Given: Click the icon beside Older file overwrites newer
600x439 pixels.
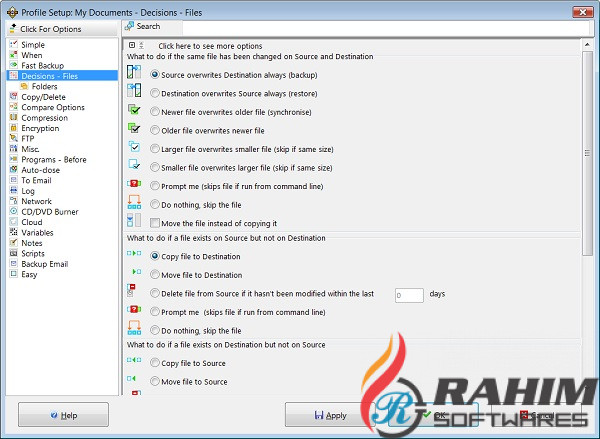Looking at the screenshot, I should tap(134, 128).
